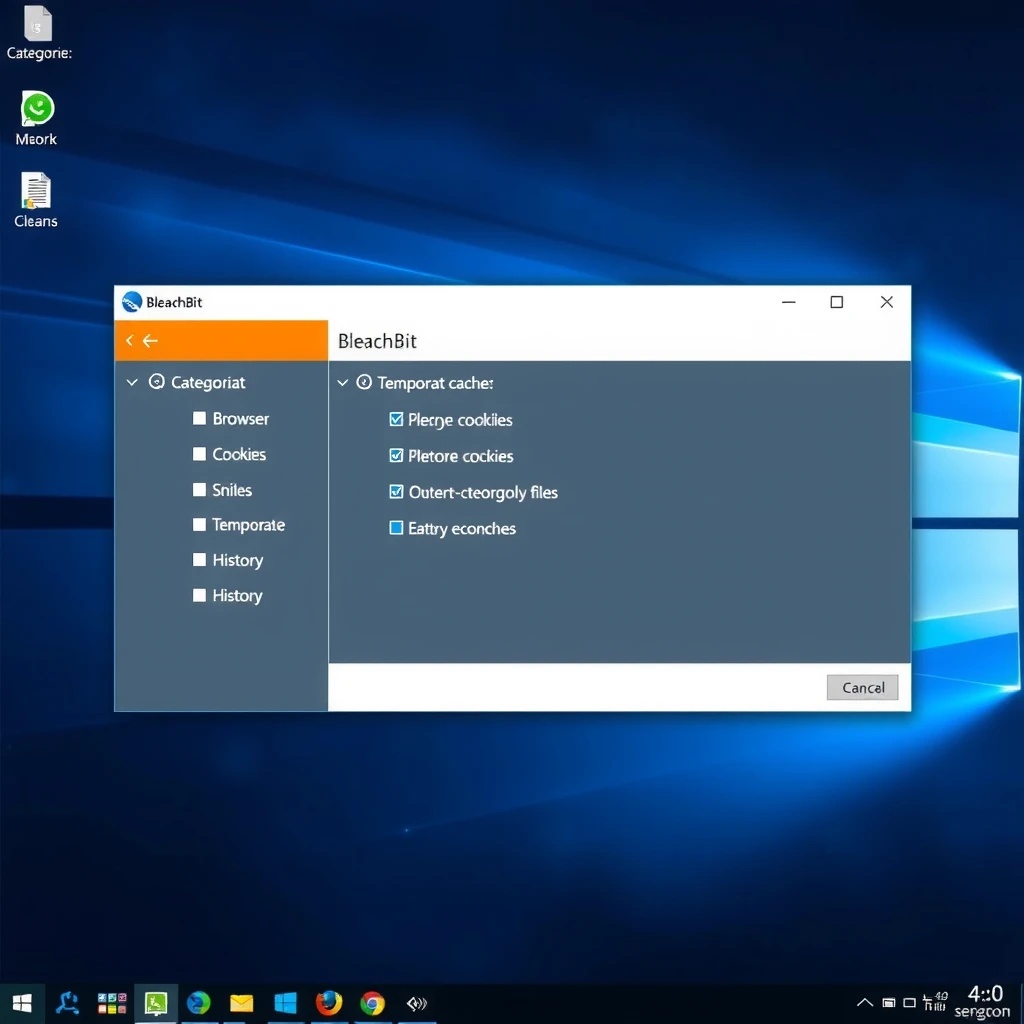Click the circular icon beside Categoriat
The image size is (1024, 1024).
(x=157, y=381)
